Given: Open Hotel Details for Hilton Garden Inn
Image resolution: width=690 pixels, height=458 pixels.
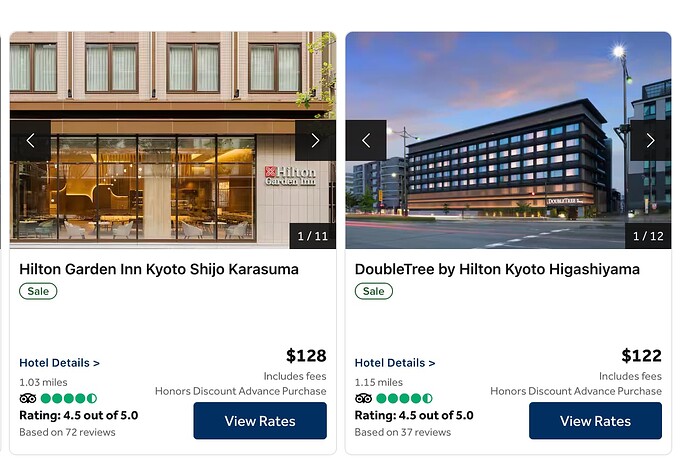Looking at the screenshot, I should pyautogui.click(x=59, y=363).
